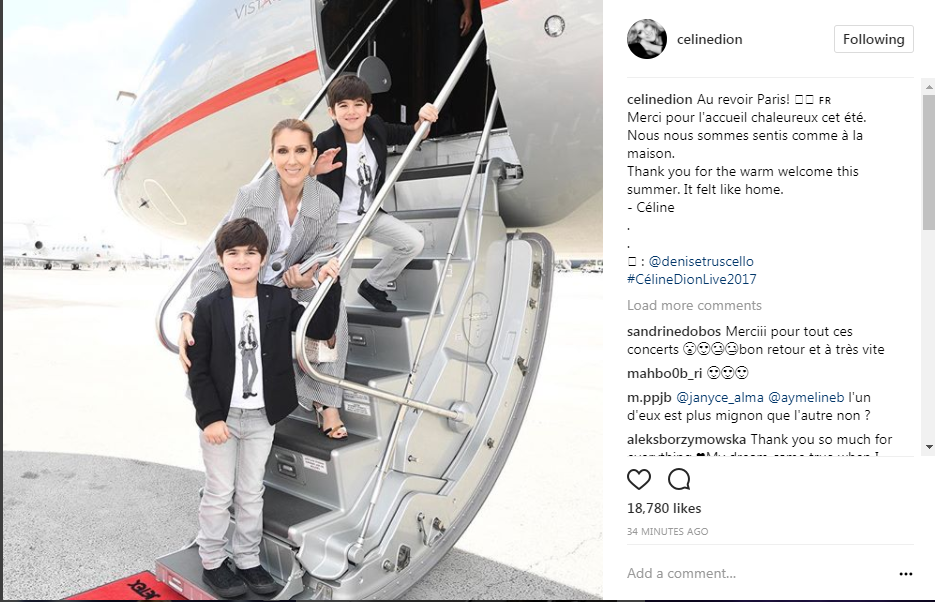Open the celinedion profile avatar
The height and width of the screenshot is (602, 935).
pos(647,39)
